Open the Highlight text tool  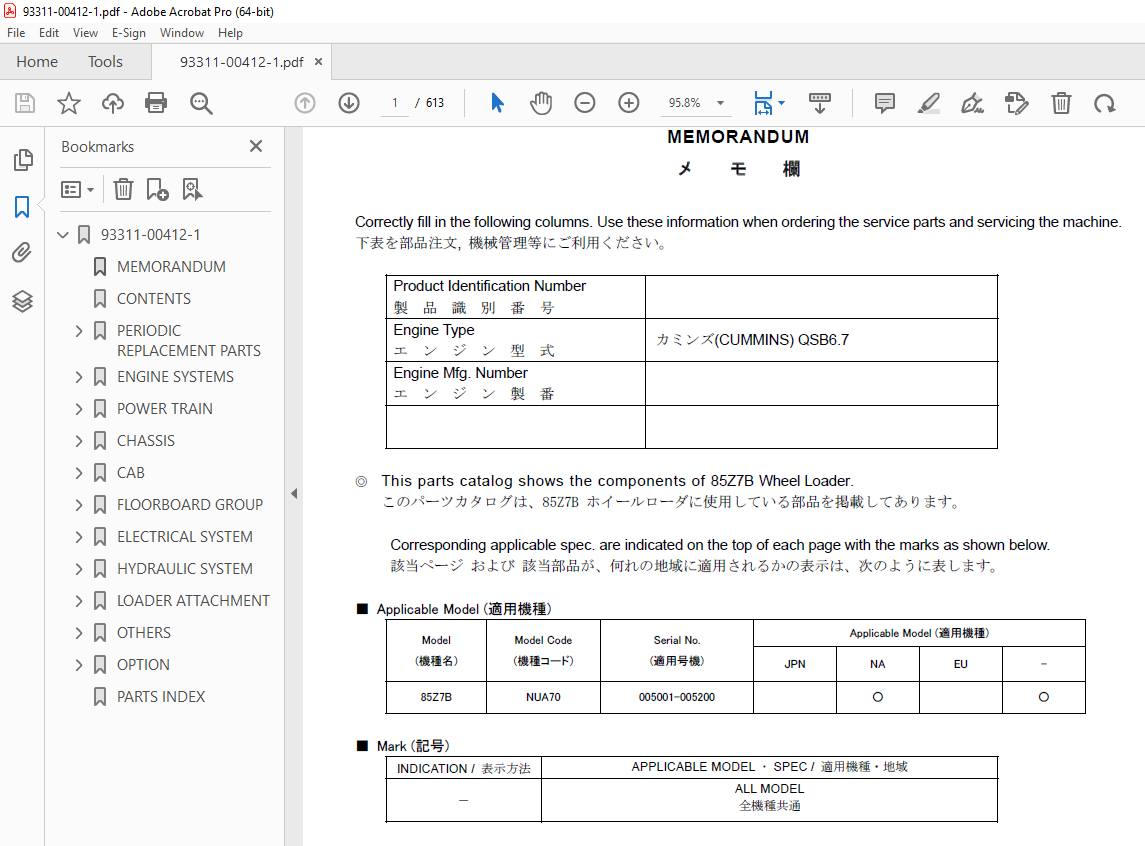click(929, 103)
